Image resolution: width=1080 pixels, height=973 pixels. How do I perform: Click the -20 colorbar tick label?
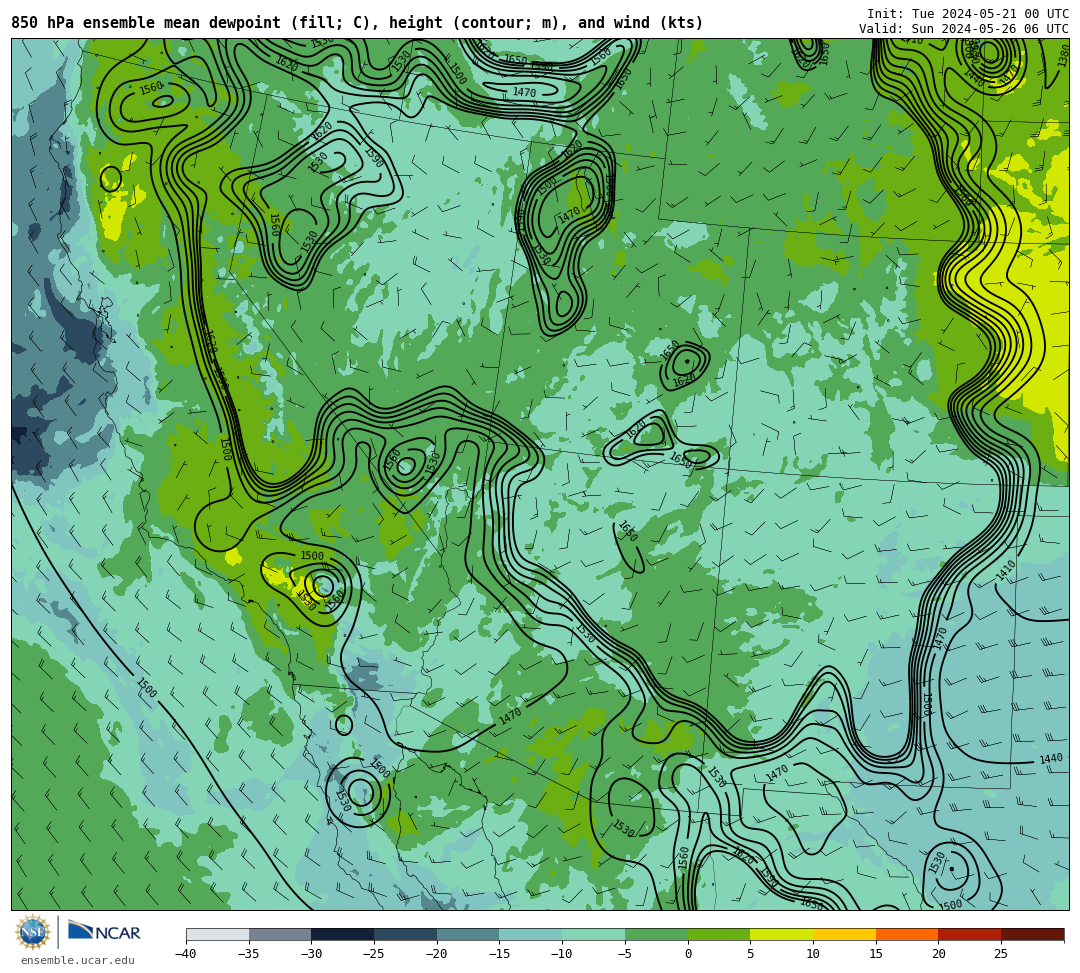coord(436,954)
